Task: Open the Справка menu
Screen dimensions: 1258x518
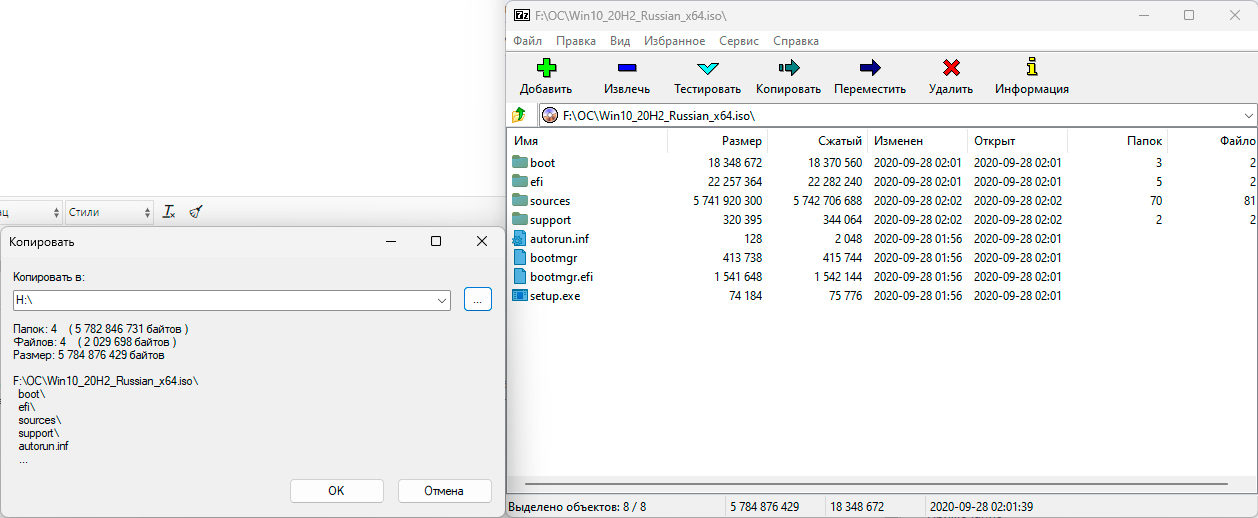Action: pyautogui.click(x=796, y=41)
